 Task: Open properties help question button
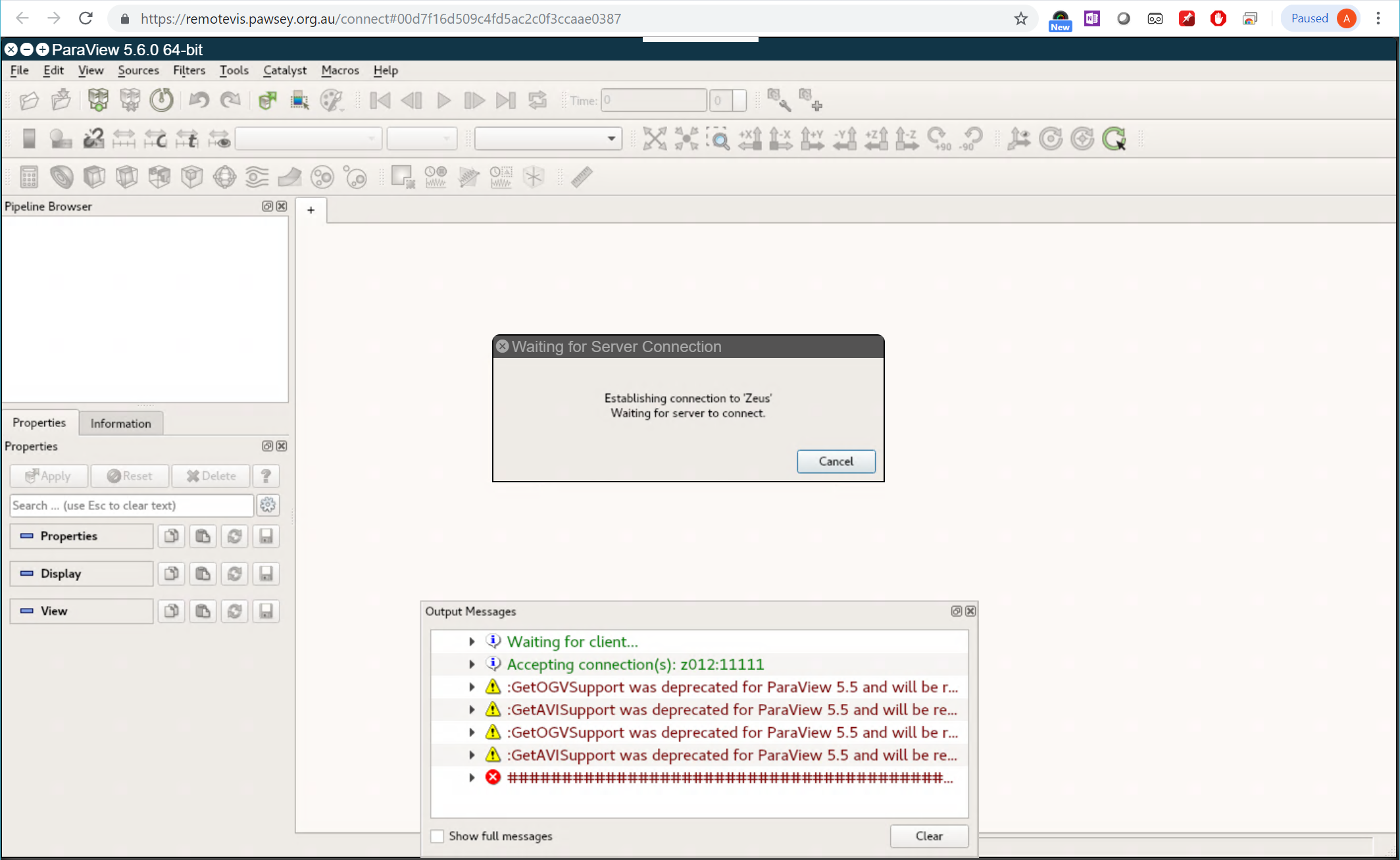pyautogui.click(x=266, y=475)
